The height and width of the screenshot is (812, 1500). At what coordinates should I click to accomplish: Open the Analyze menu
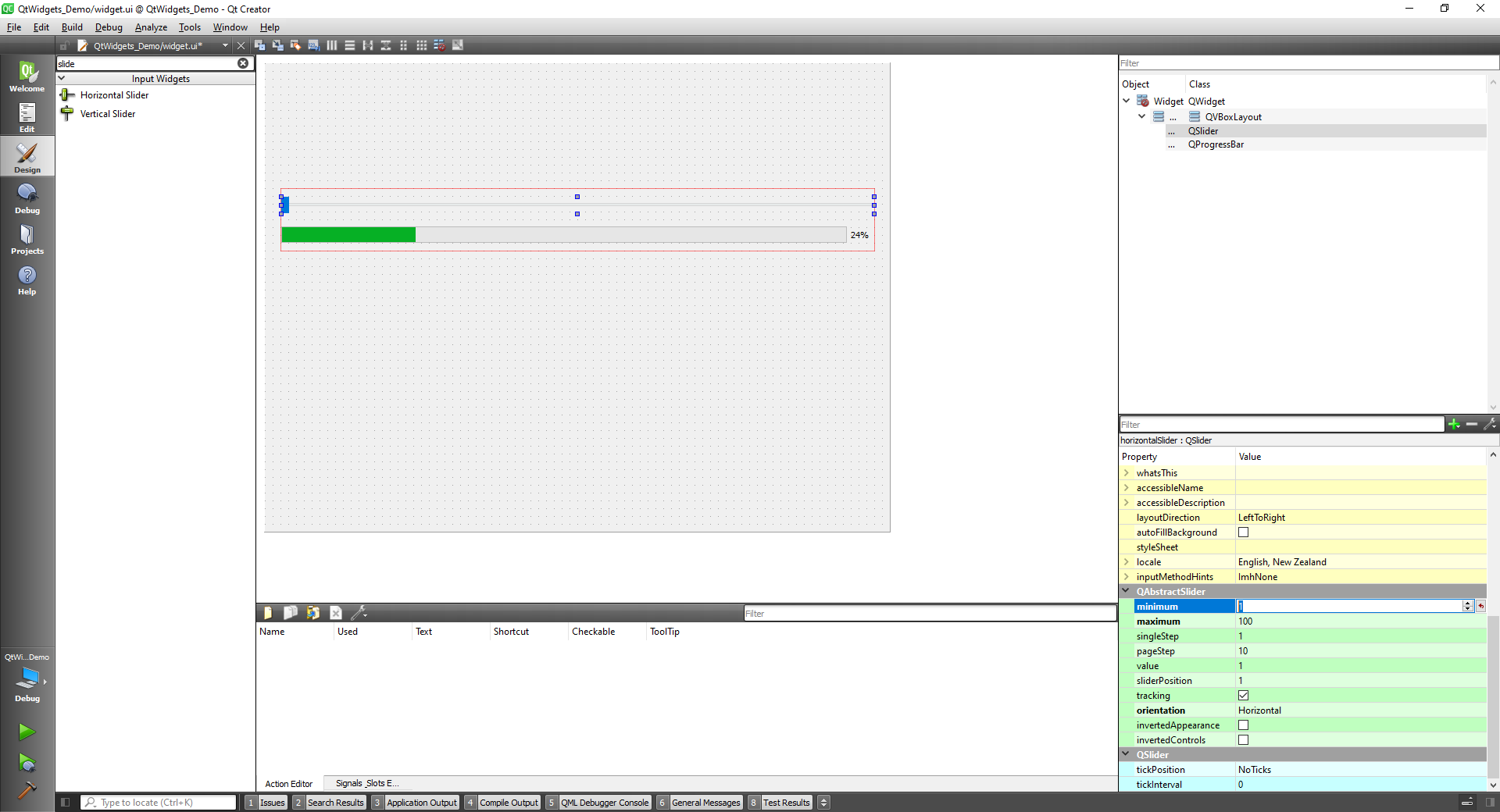click(x=151, y=27)
